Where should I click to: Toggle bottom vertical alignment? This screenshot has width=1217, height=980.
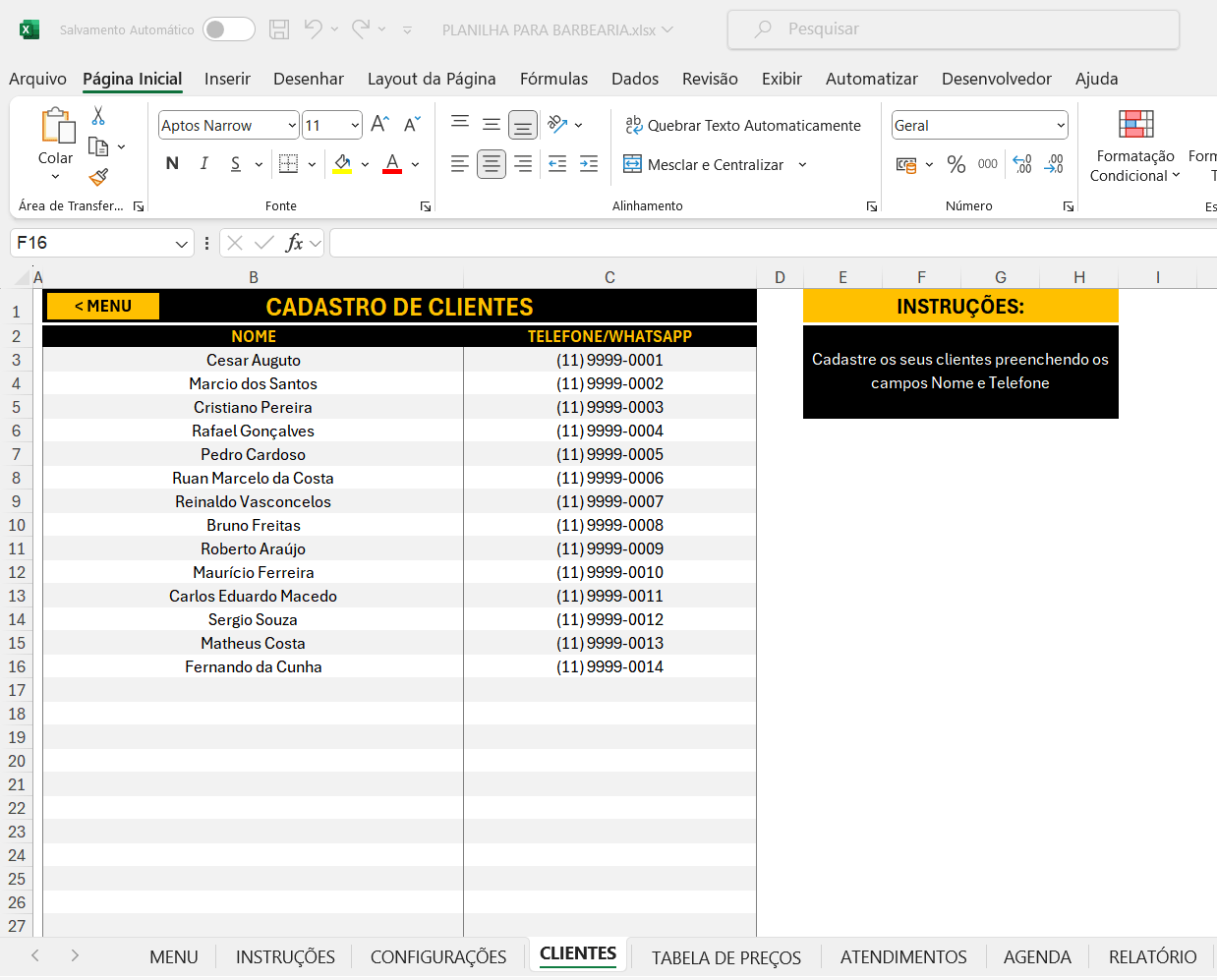pyautogui.click(x=523, y=125)
